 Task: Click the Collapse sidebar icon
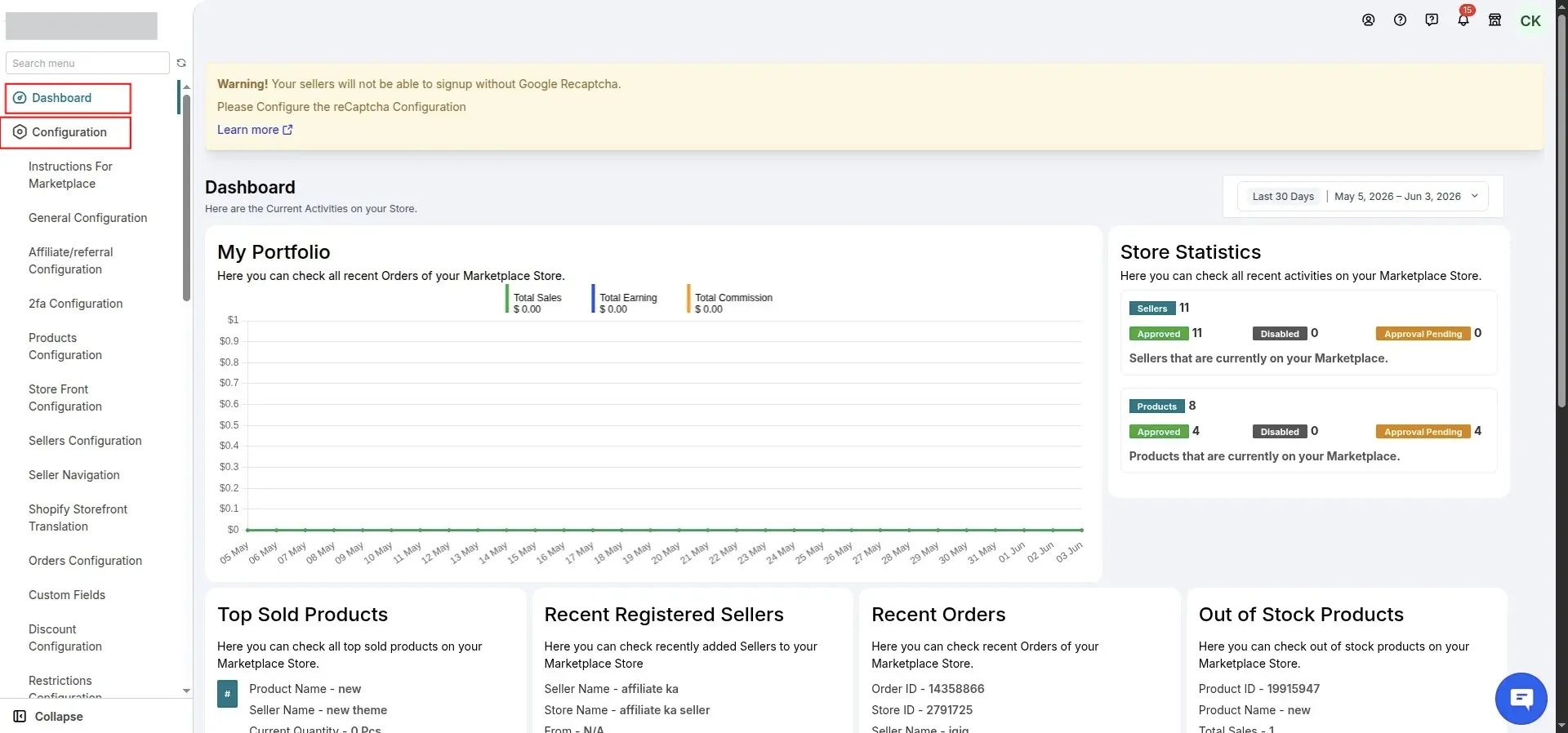(20, 717)
